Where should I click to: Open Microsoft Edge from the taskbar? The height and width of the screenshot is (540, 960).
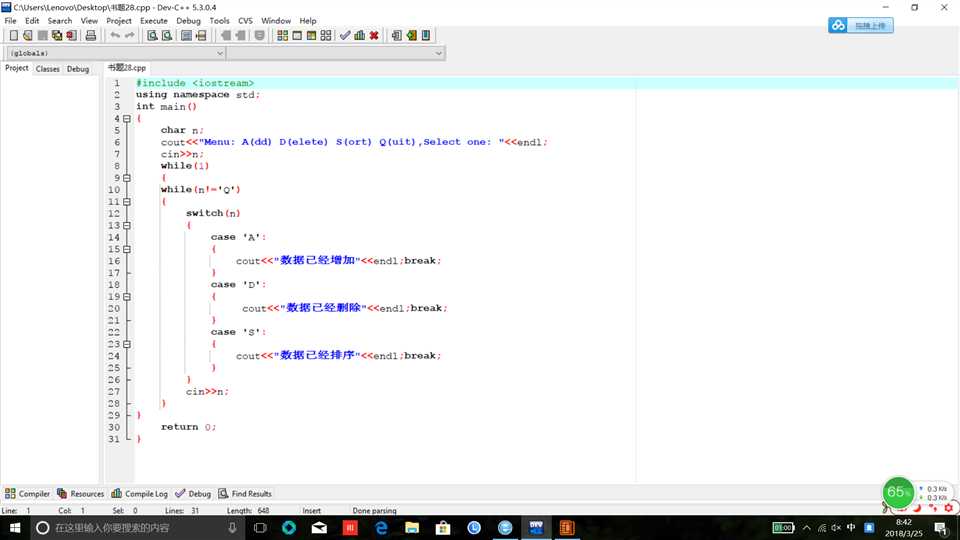point(381,528)
